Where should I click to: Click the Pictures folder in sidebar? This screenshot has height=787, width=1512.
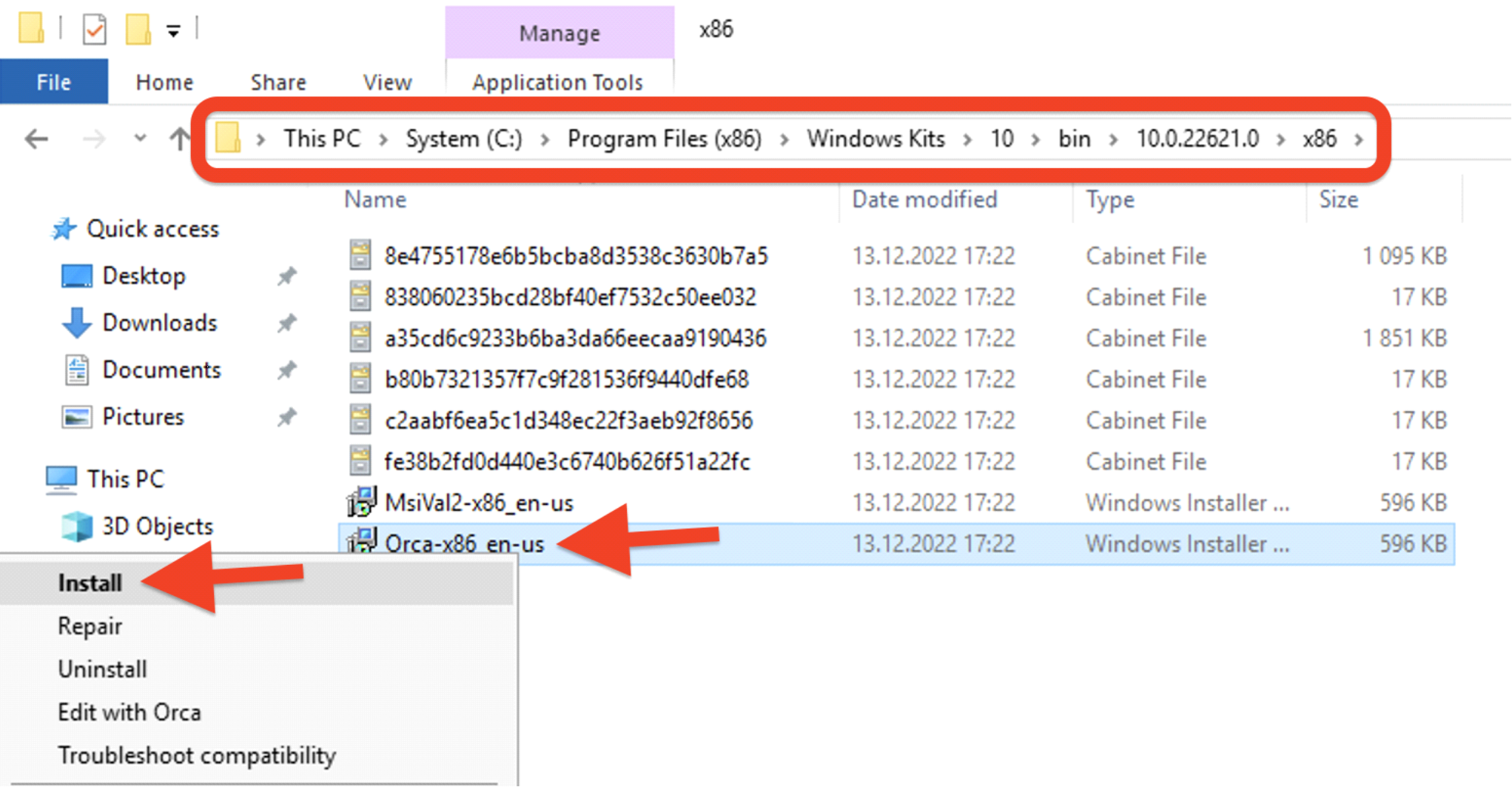tap(143, 417)
